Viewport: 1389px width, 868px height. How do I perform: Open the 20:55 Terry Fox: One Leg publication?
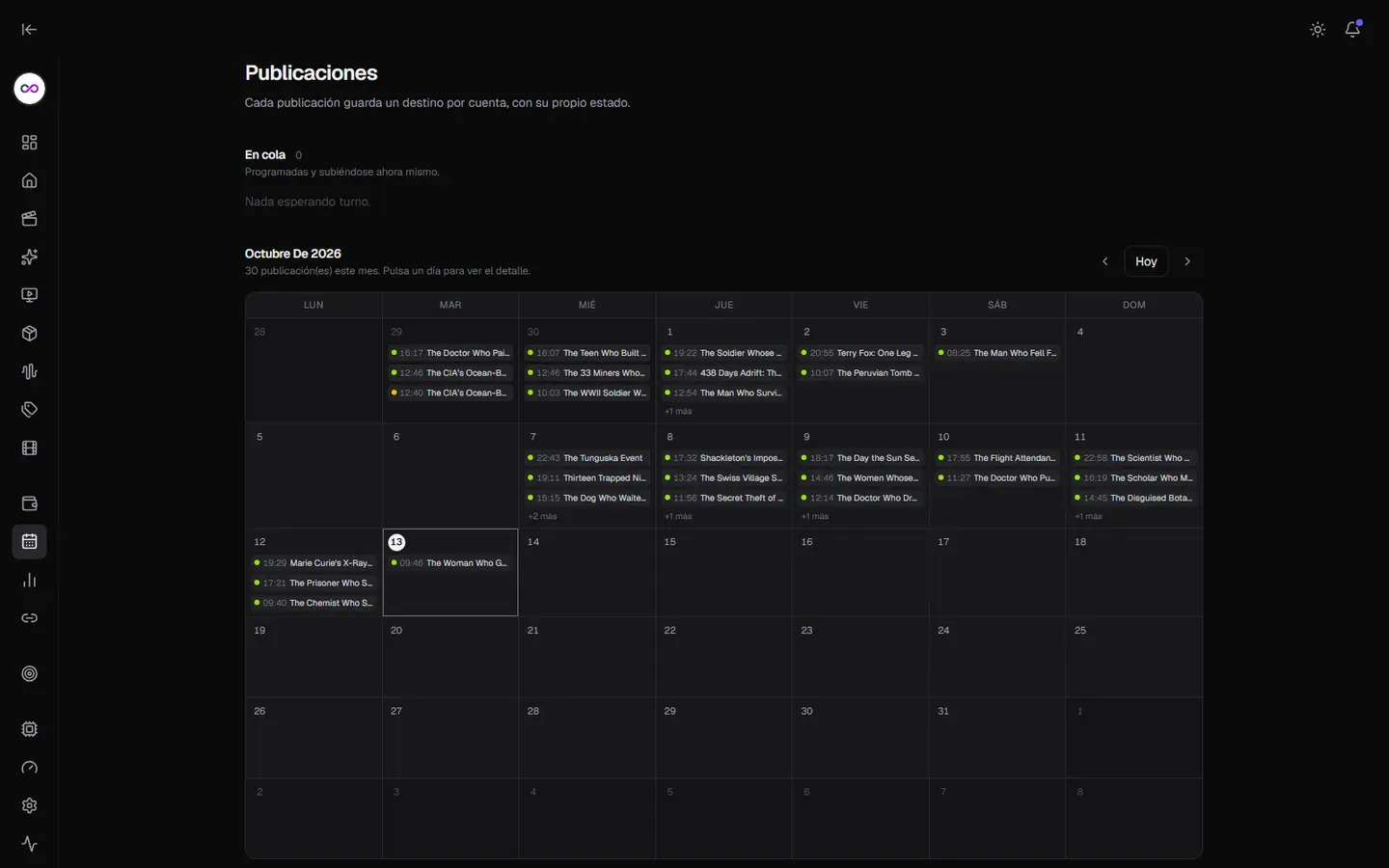click(x=860, y=353)
